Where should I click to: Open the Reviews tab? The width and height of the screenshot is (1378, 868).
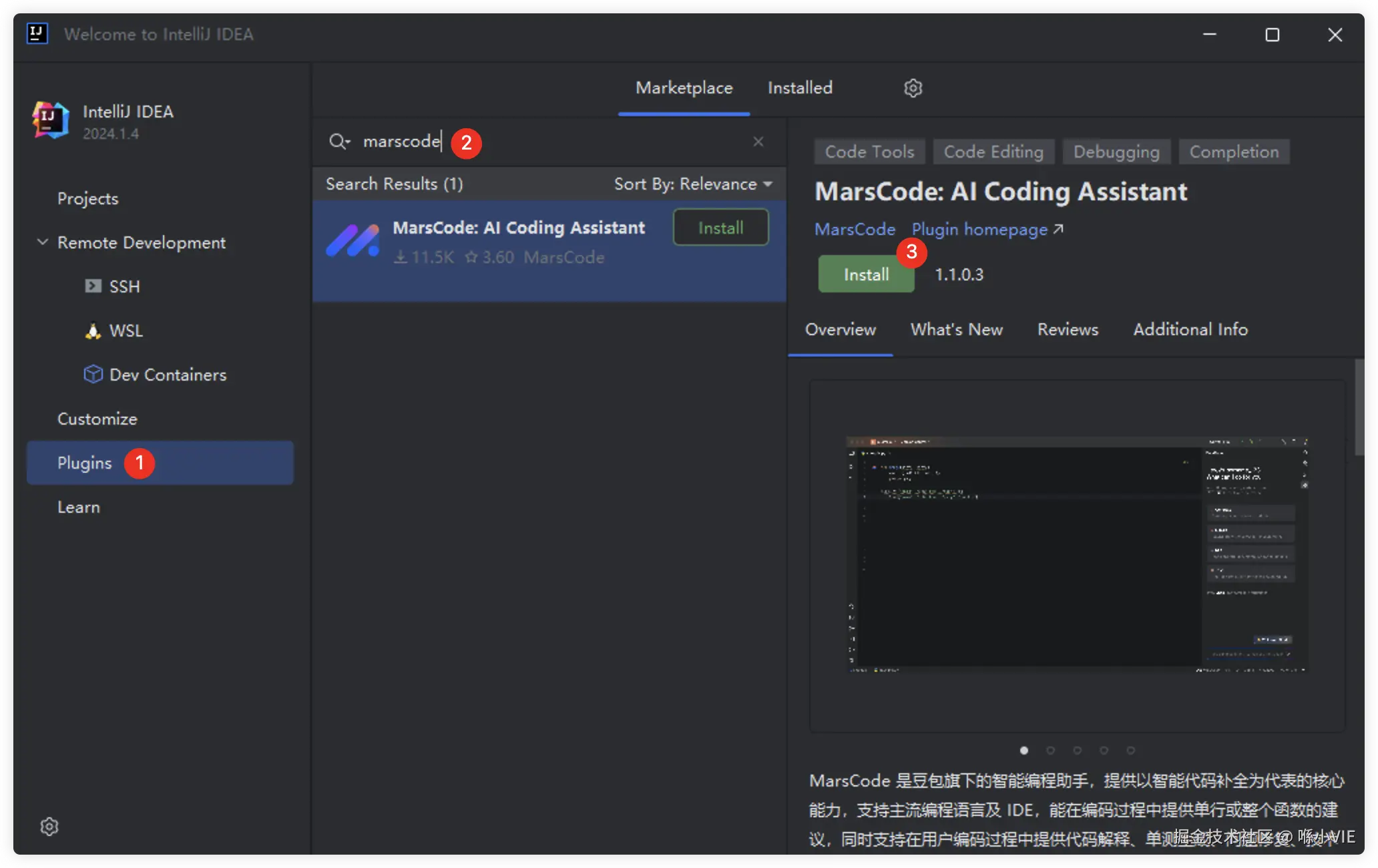1068,329
